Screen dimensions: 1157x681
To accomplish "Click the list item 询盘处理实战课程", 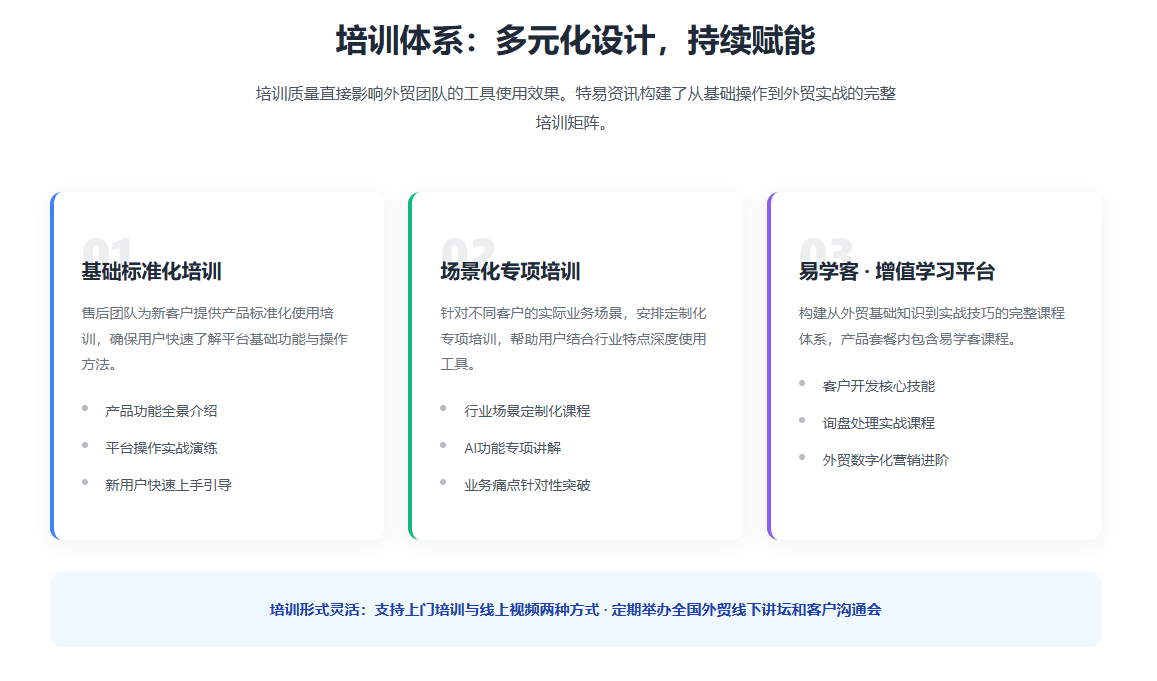I will [x=878, y=423].
